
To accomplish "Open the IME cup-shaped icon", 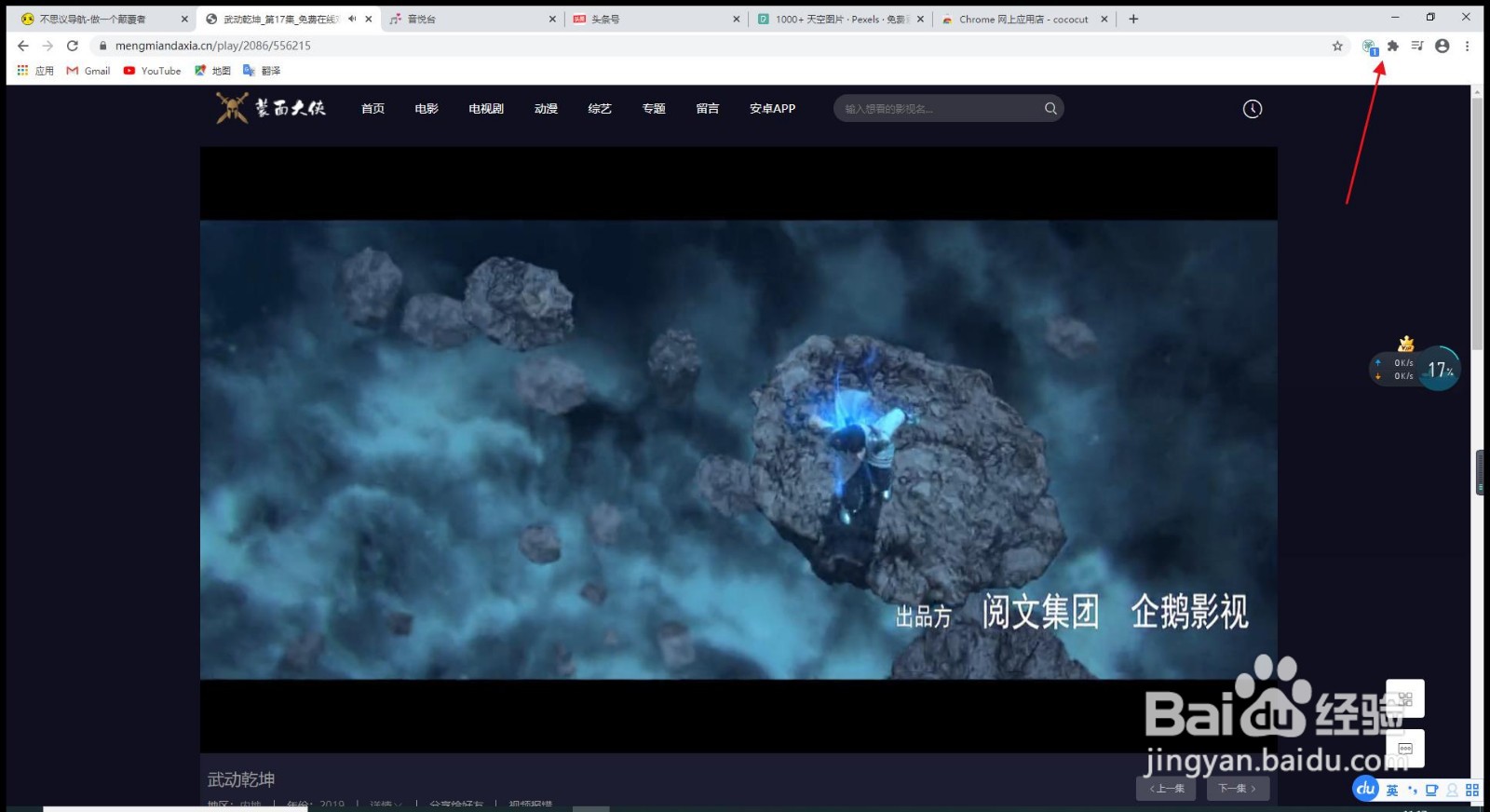I will pyautogui.click(x=1432, y=791).
